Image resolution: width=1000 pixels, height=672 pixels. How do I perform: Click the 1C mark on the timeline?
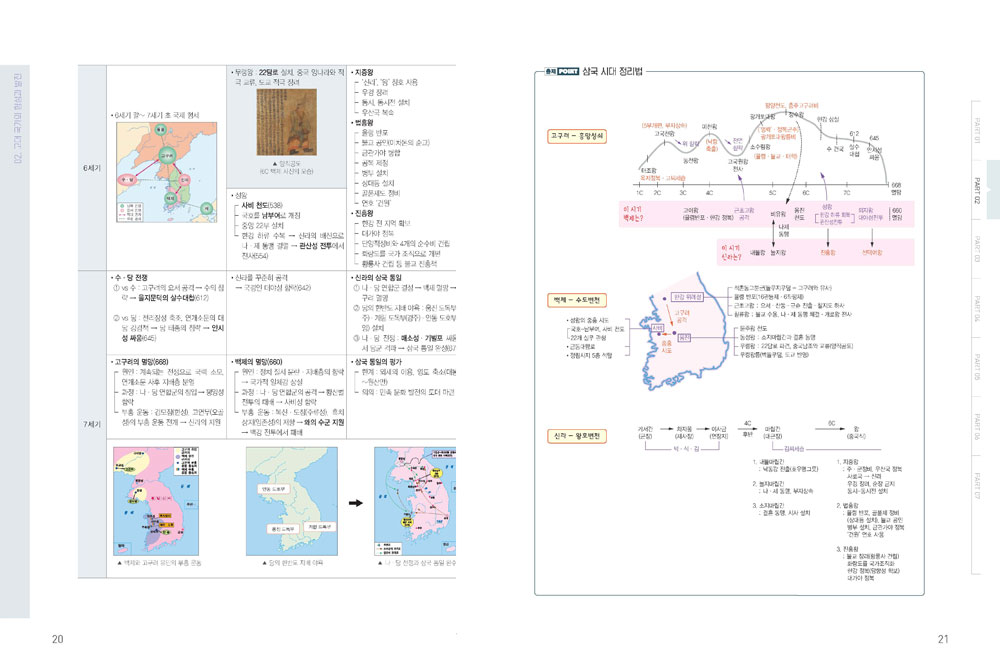tap(639, 193)
